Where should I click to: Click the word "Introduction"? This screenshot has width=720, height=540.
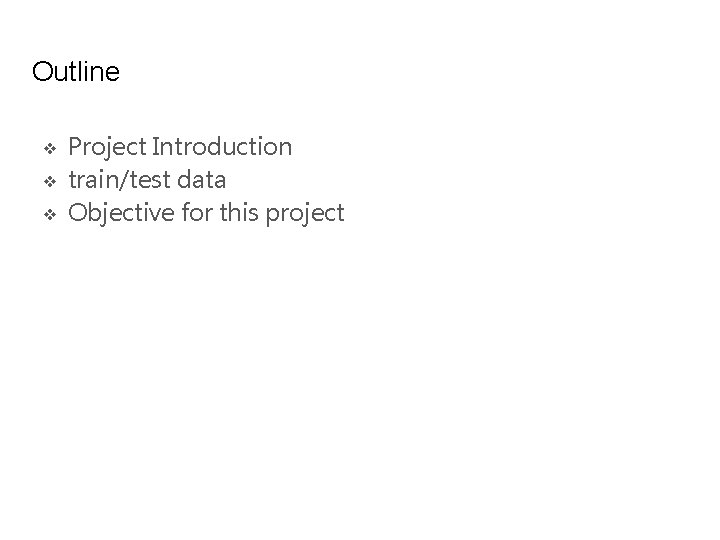coord(222,148)
